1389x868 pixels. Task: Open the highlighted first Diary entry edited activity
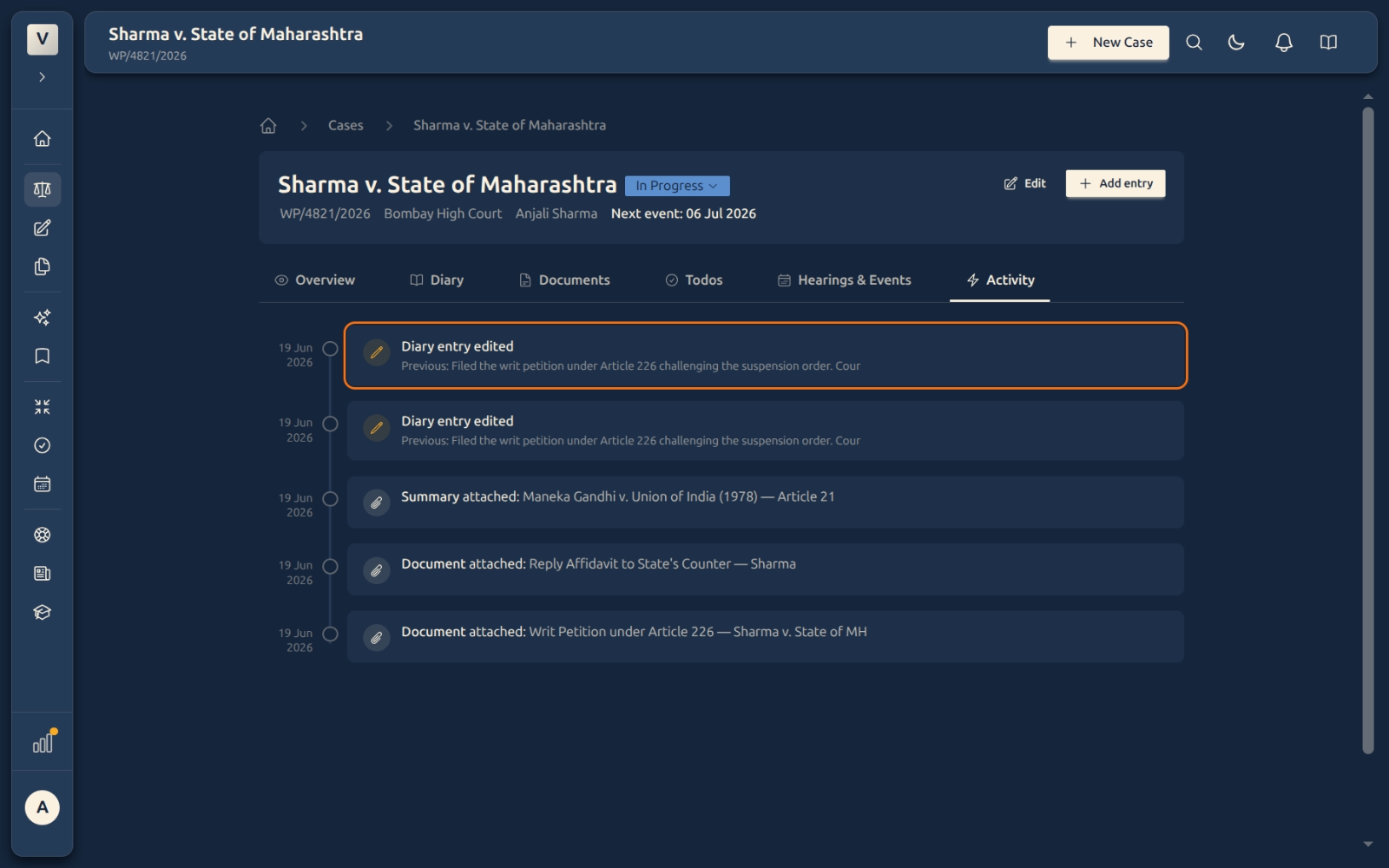coord(766,356)
